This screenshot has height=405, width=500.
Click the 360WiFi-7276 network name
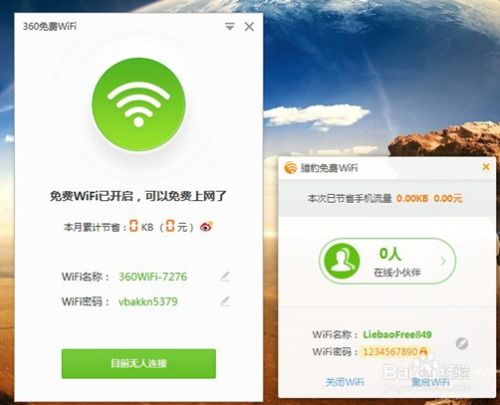point(153,277)
